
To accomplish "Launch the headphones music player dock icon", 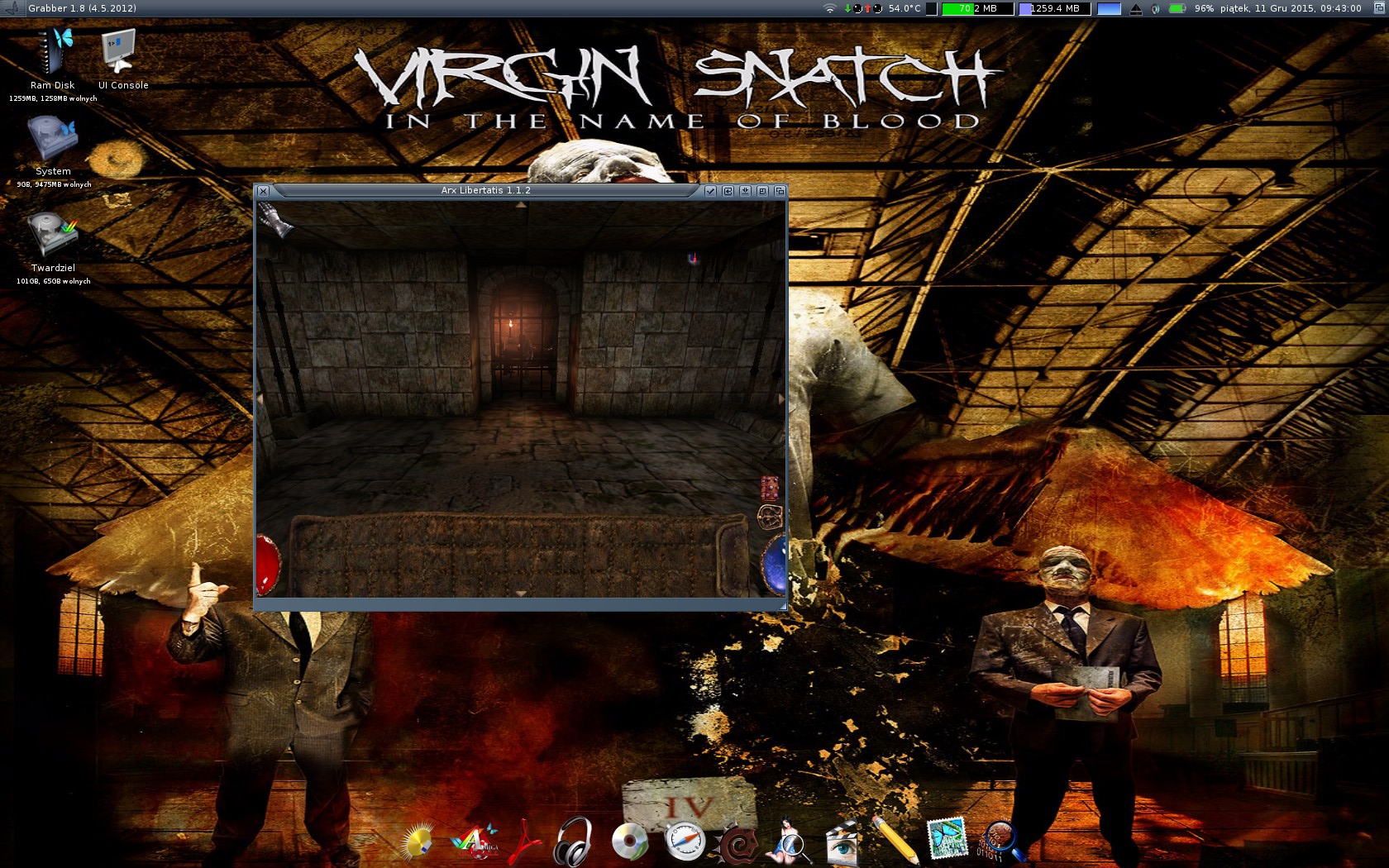I will [x=574, y=842].
